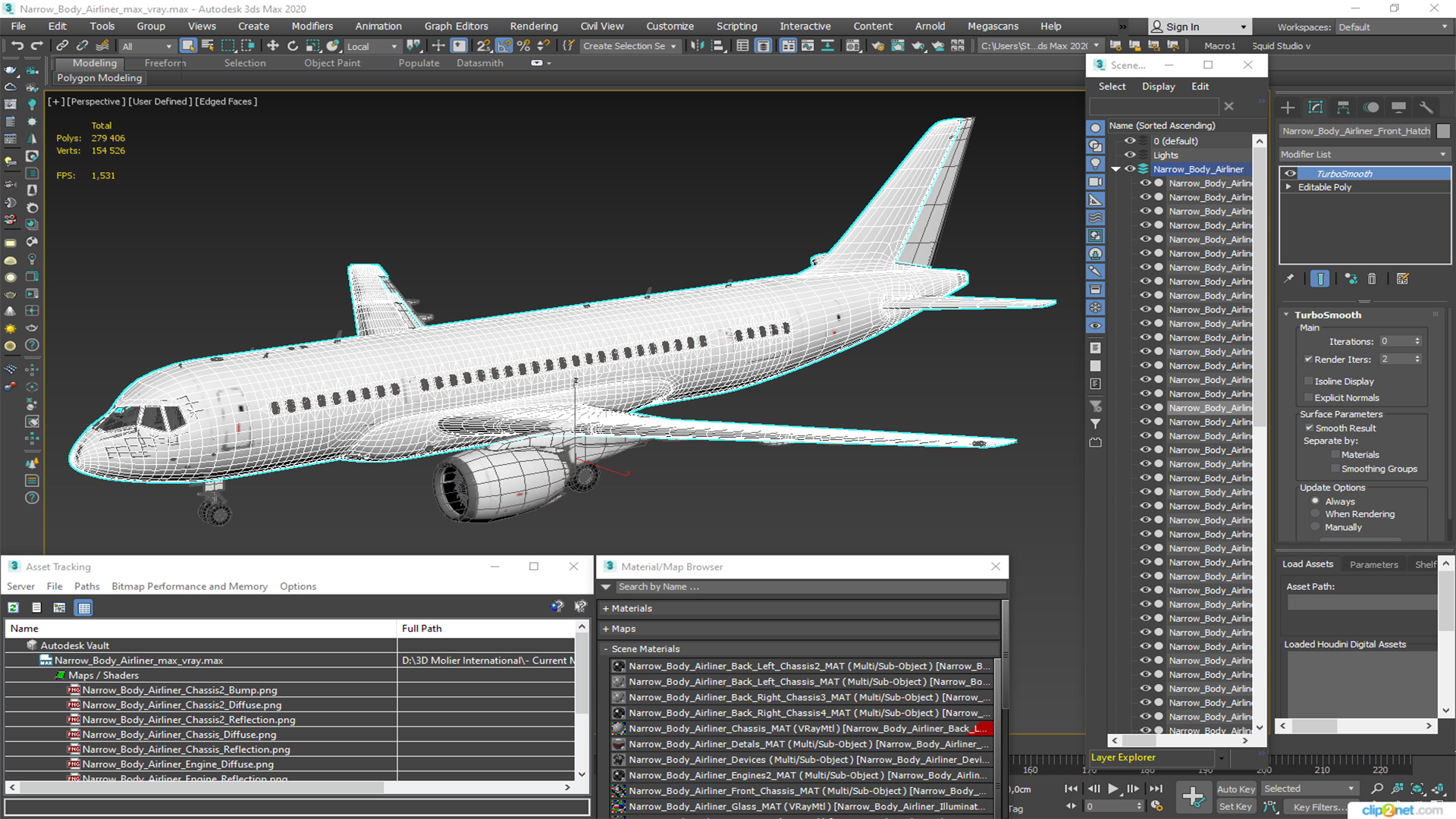This screenshot has width=1456, height=819.
Task: Enable the Isoline Display checkbox
Action: pyautogui.click(x=1308, y=381)
